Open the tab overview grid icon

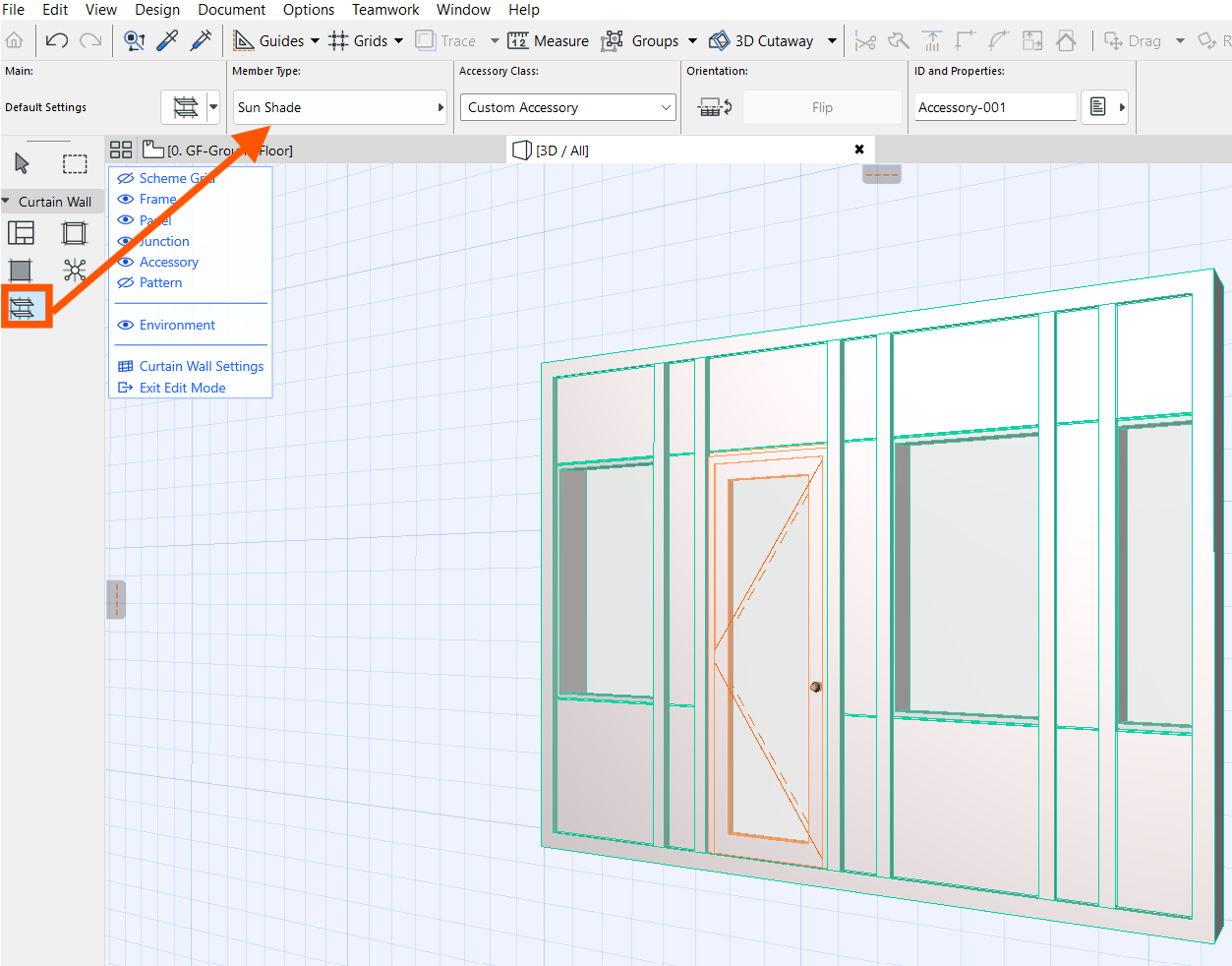pos(121,150)
